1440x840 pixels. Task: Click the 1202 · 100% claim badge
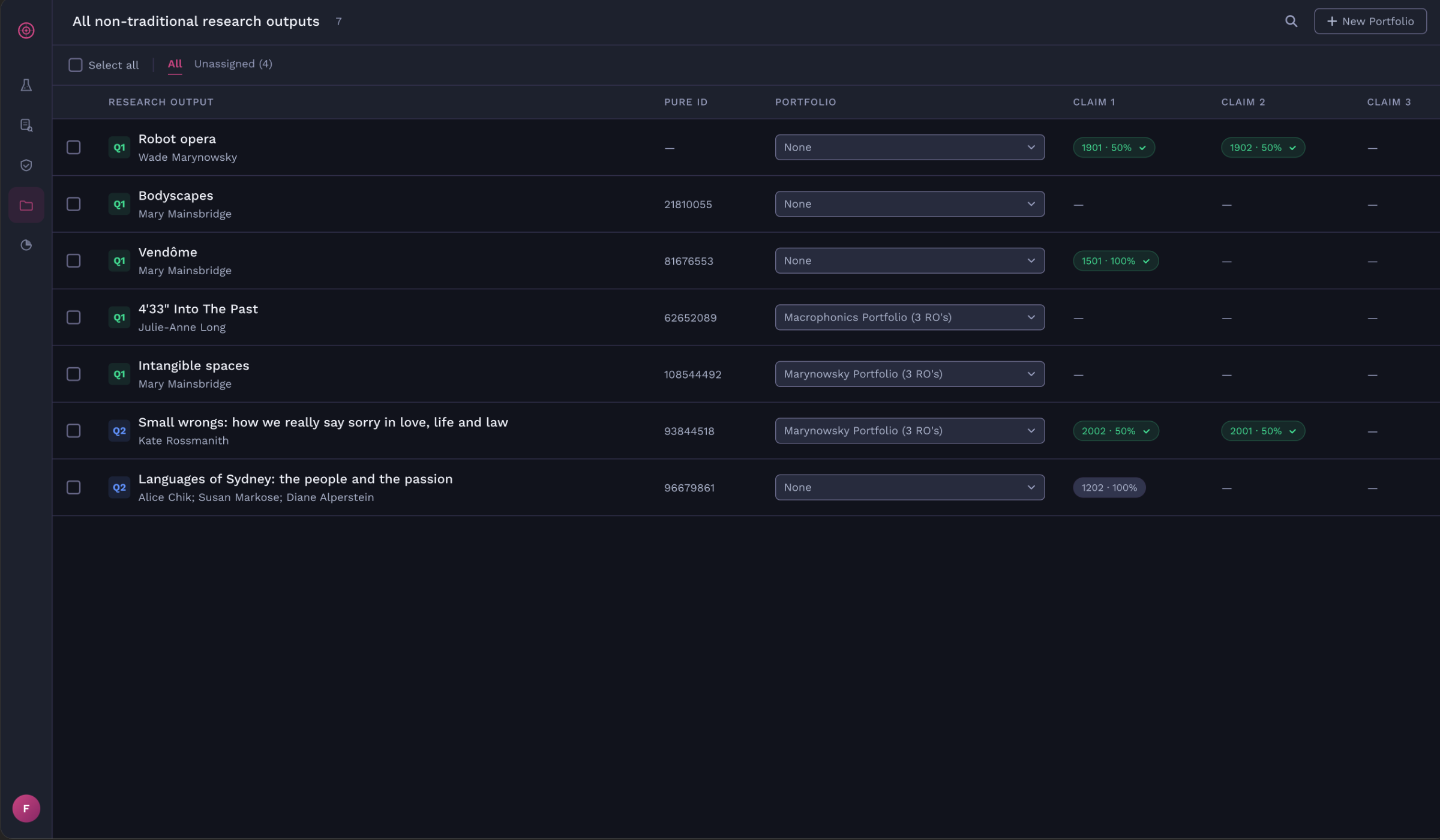point(1109,488)
